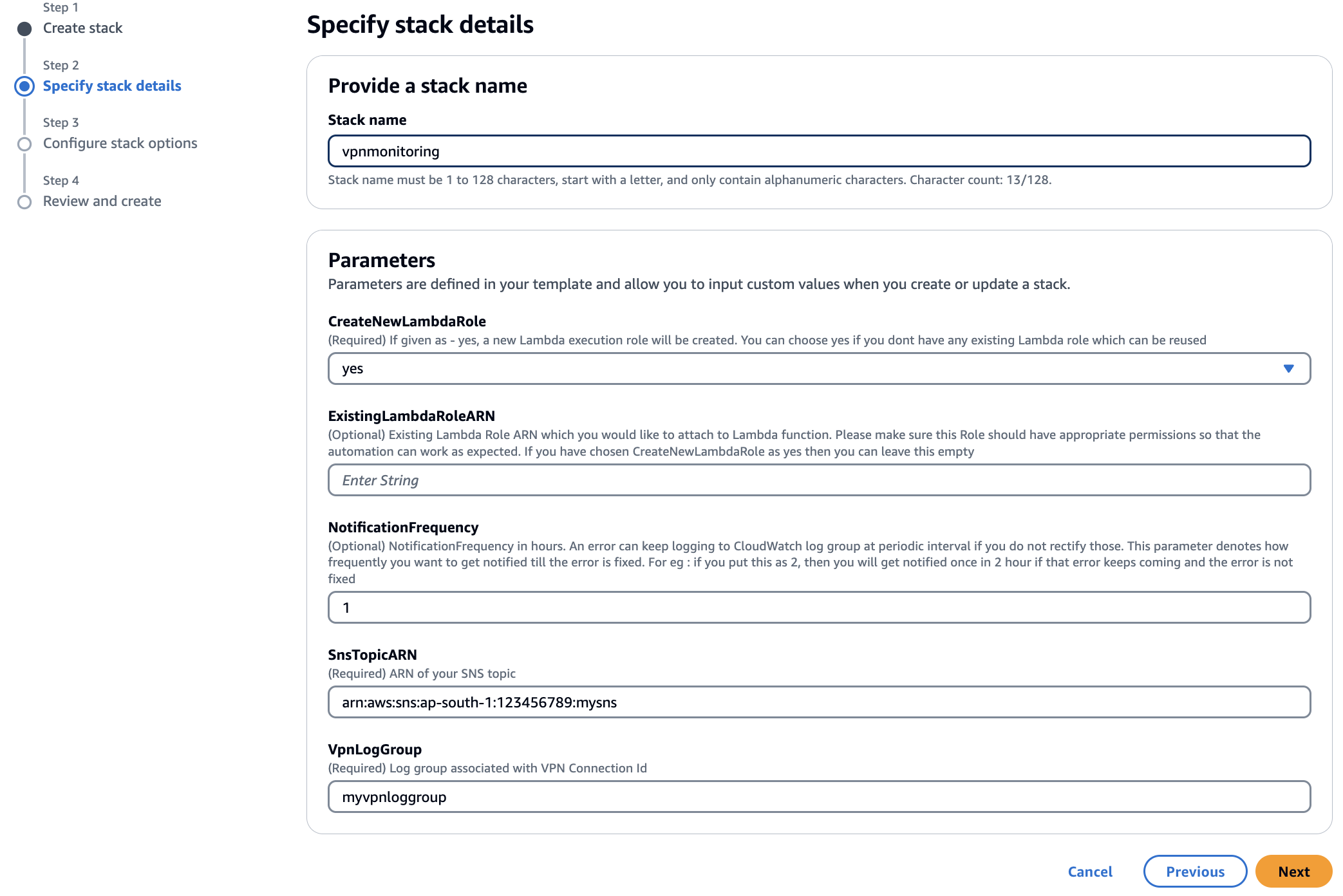Place cursor in stack name after vpnmonitoring
The image size is (1343, 896).
click(x=444, y=151)
